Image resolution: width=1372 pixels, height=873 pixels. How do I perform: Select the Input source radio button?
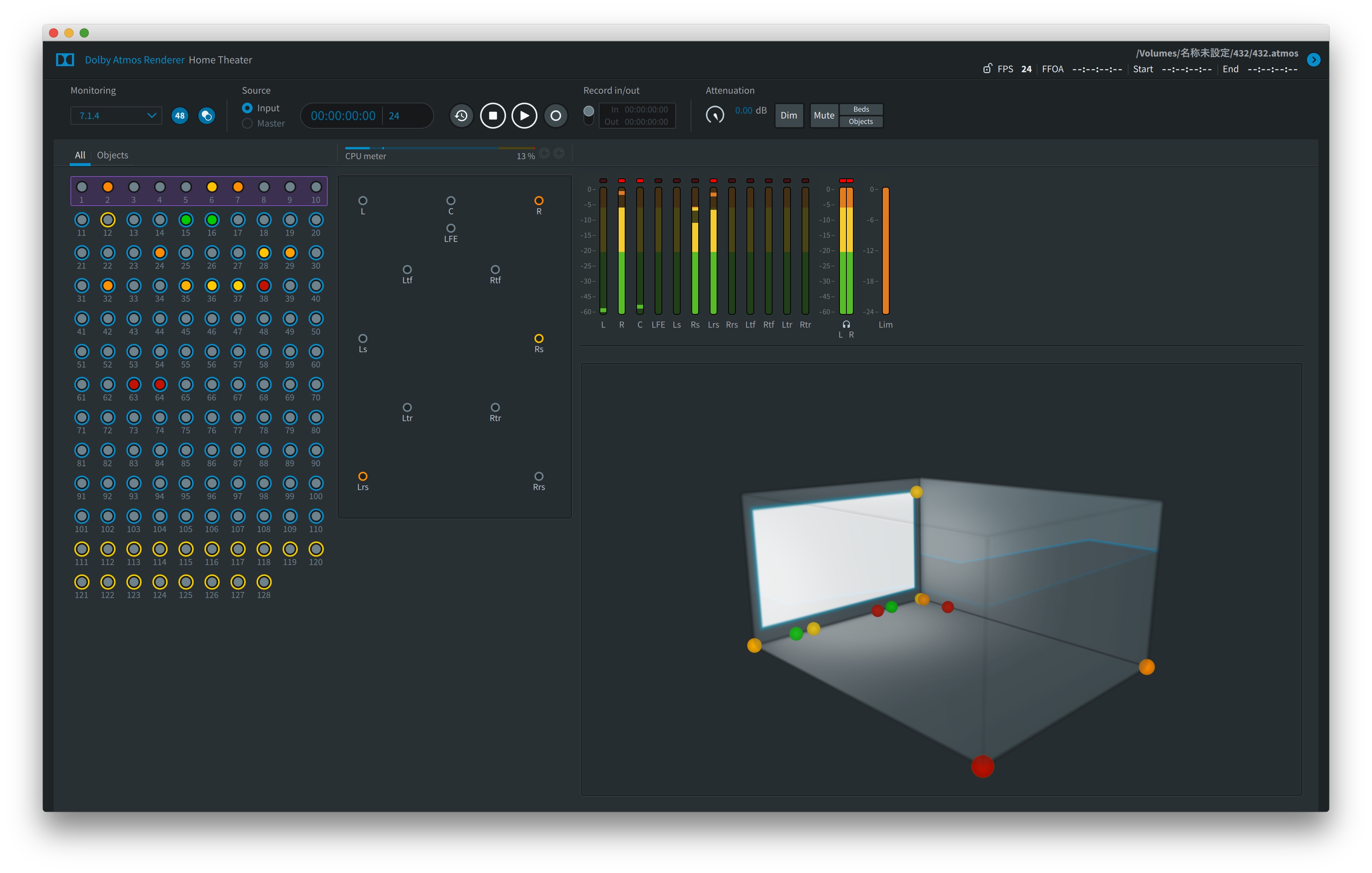coord(247,108)
